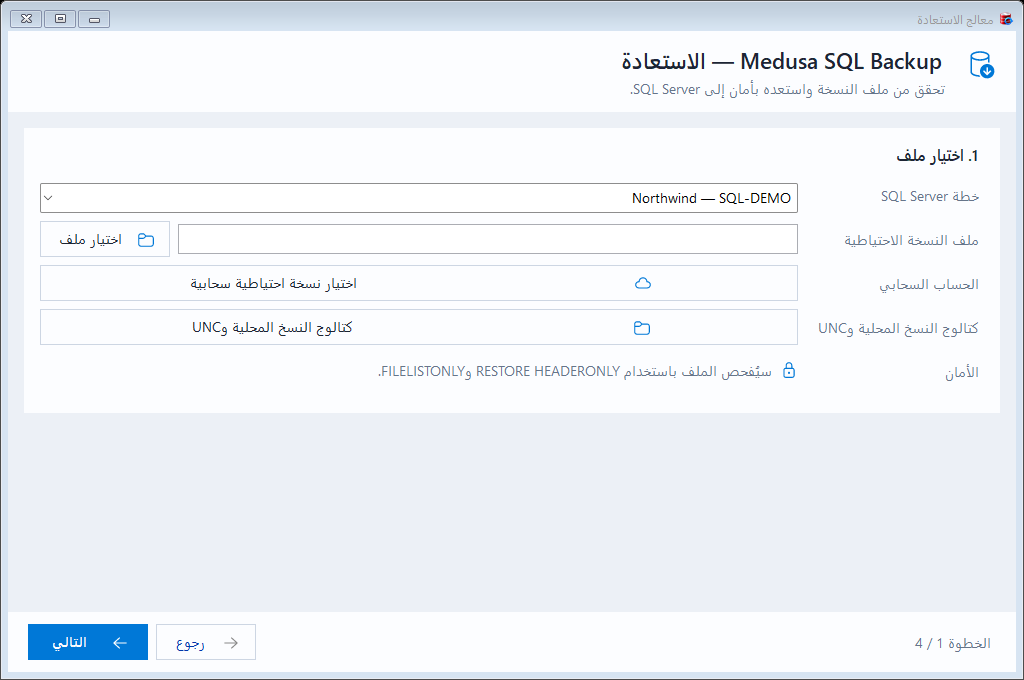This screenshot has width=1024, height=680.
Task: Choose cloud backup via اختيار نسخة احتياطية سحابية
Action: click(419, 283)
